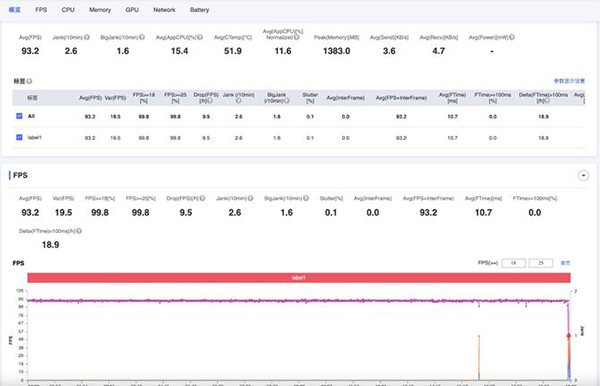Open the info icon beside Jank(/10min) summary
The image size is (600, 386).
pyautogui.click(x=87, y=37)
